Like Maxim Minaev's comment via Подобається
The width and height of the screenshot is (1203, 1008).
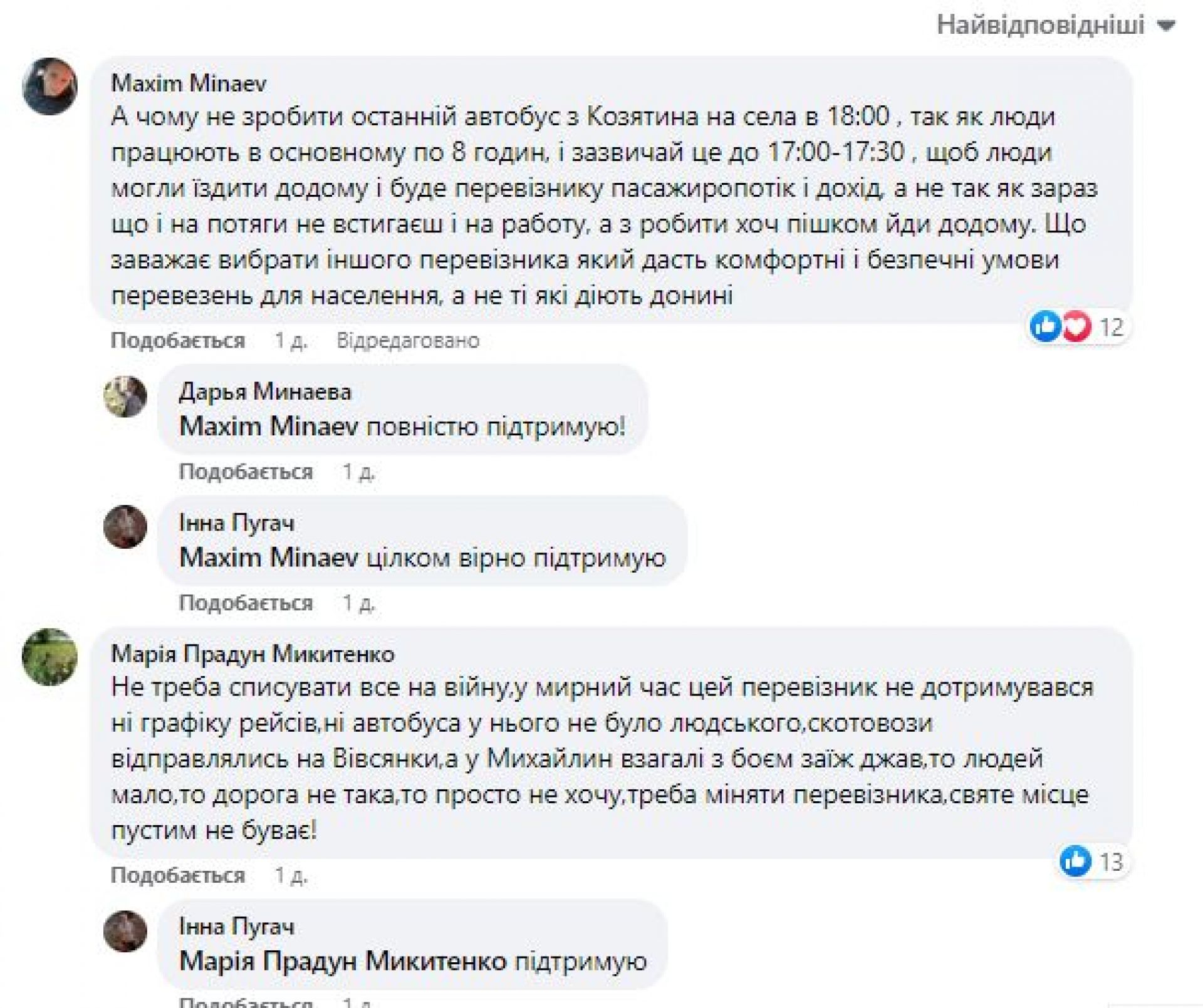click(x=177, y=340)
